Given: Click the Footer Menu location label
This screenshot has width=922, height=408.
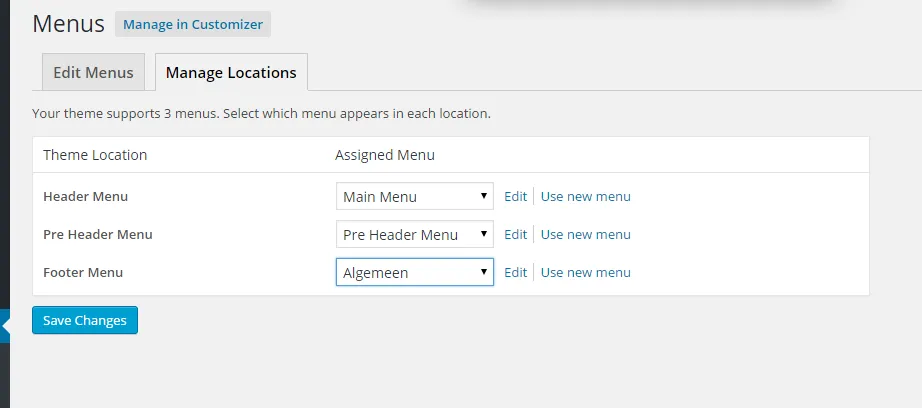Looking at the screenshot, I should [83, 272].
